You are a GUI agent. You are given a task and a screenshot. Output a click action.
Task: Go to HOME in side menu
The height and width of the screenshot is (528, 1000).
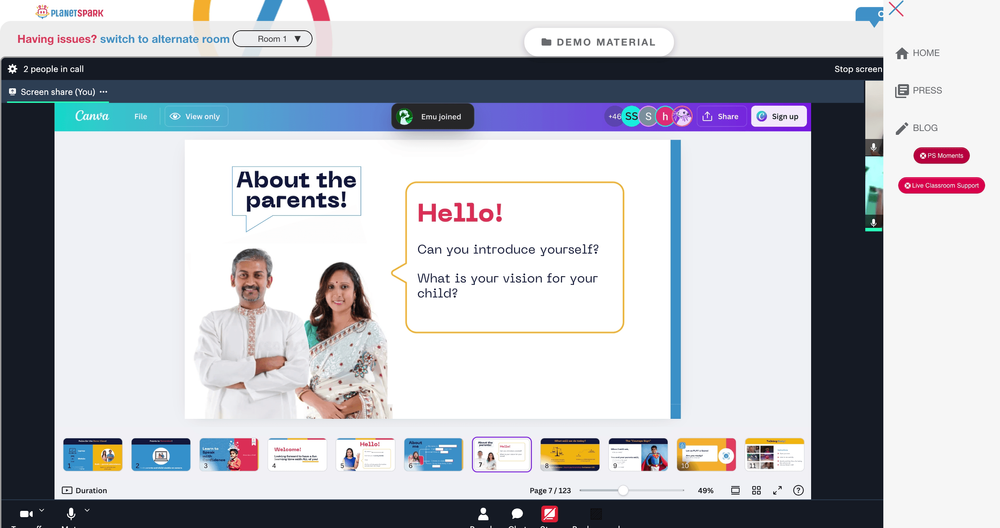tap(918, 53)
